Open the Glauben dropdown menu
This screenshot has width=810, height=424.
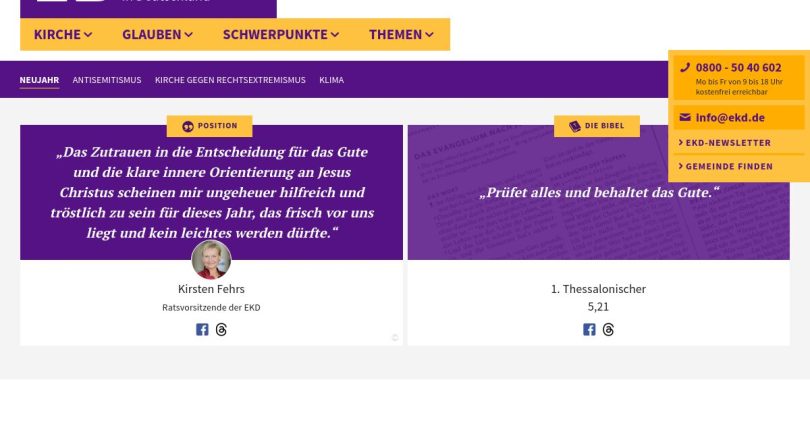tap(157, 34)
